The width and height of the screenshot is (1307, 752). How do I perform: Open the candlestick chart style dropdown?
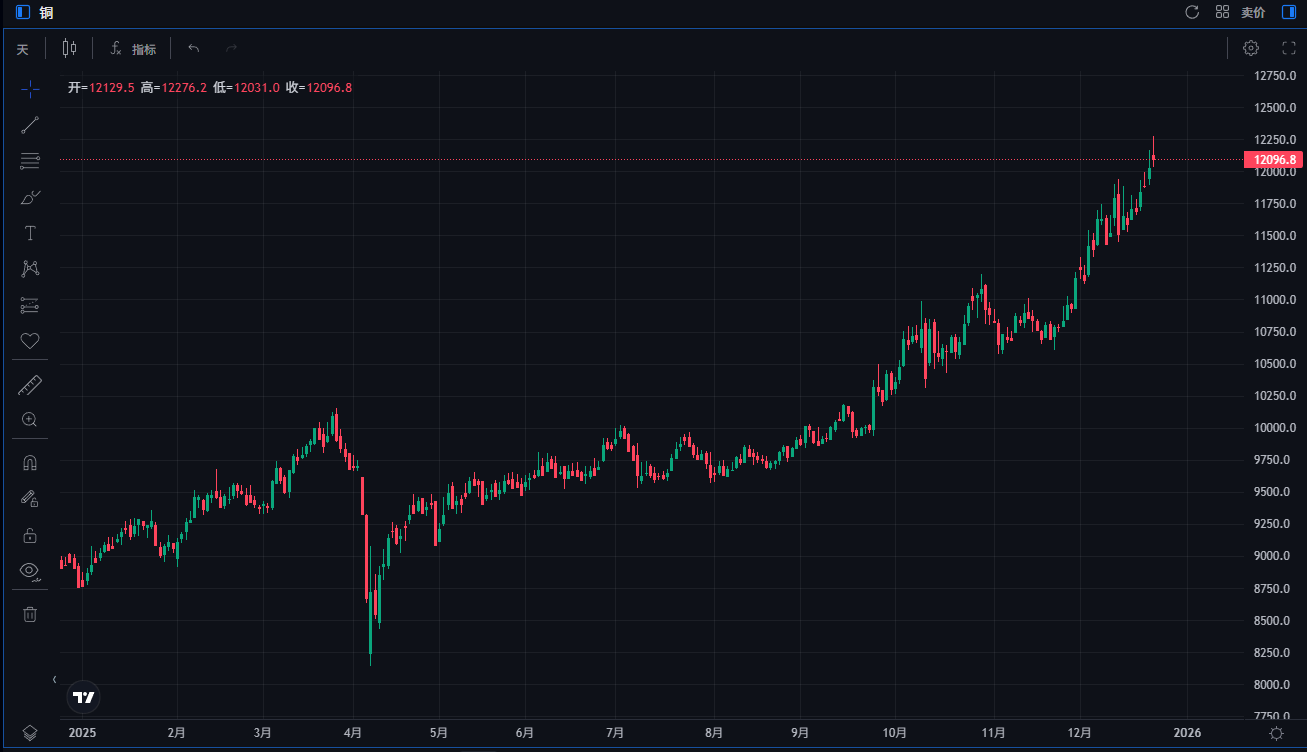click(69, 48)
